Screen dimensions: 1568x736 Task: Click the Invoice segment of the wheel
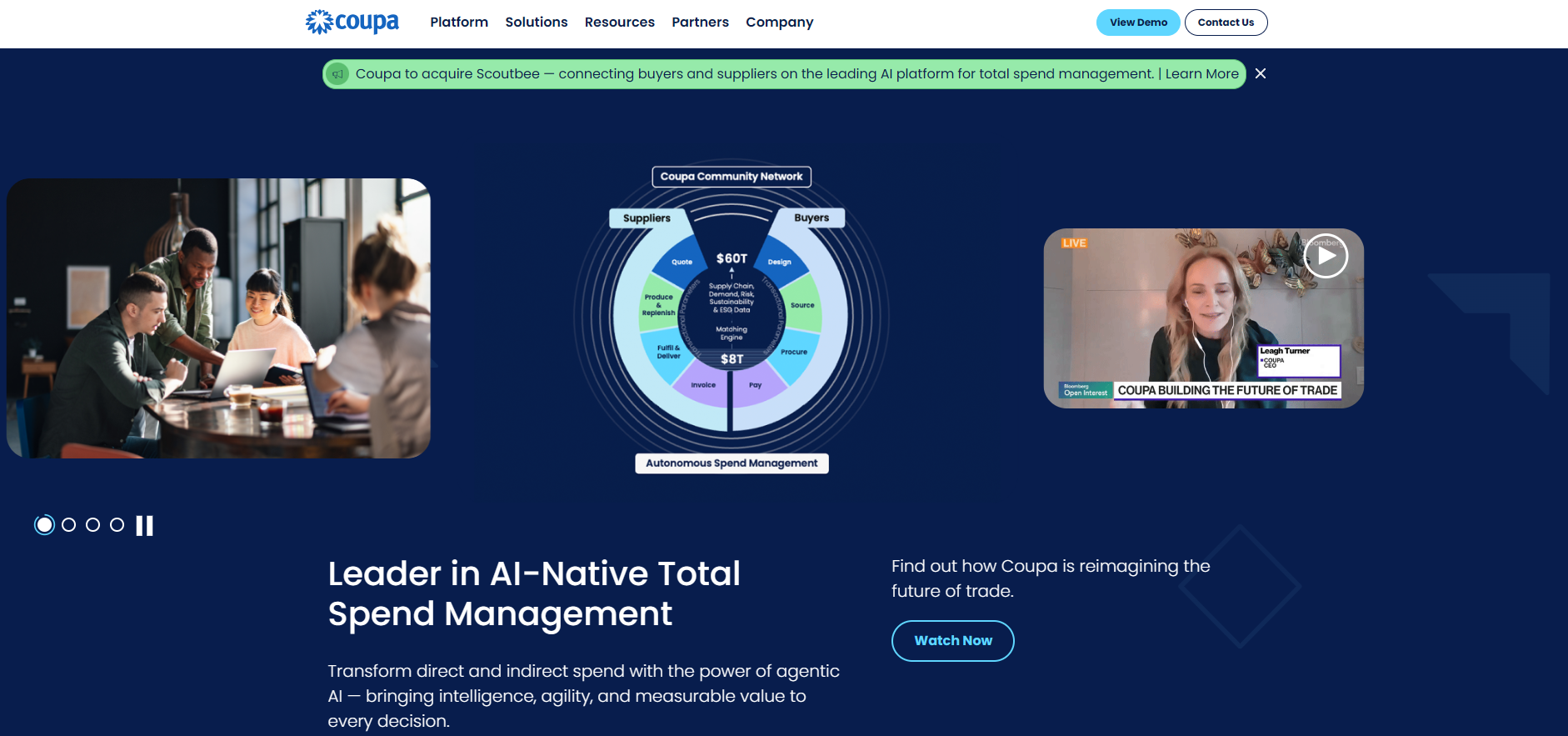[703, 385]
